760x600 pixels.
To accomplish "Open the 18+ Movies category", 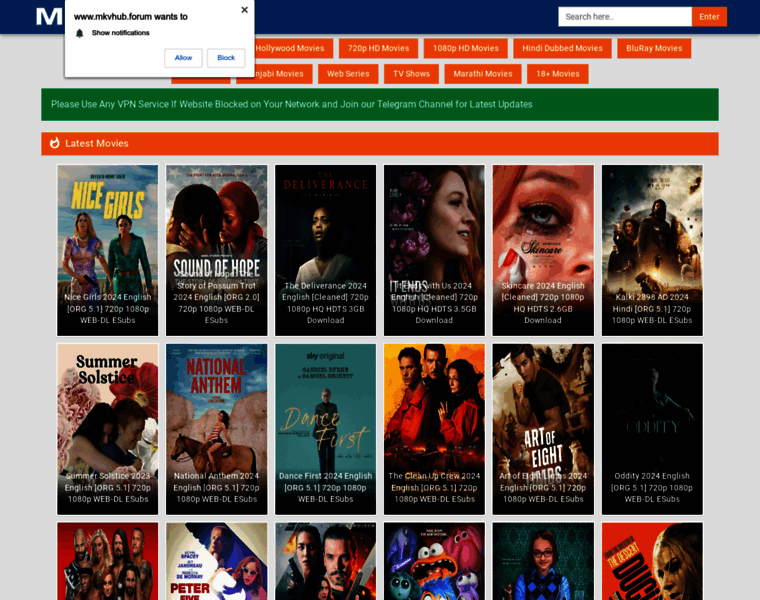I will tap(558, 74).
